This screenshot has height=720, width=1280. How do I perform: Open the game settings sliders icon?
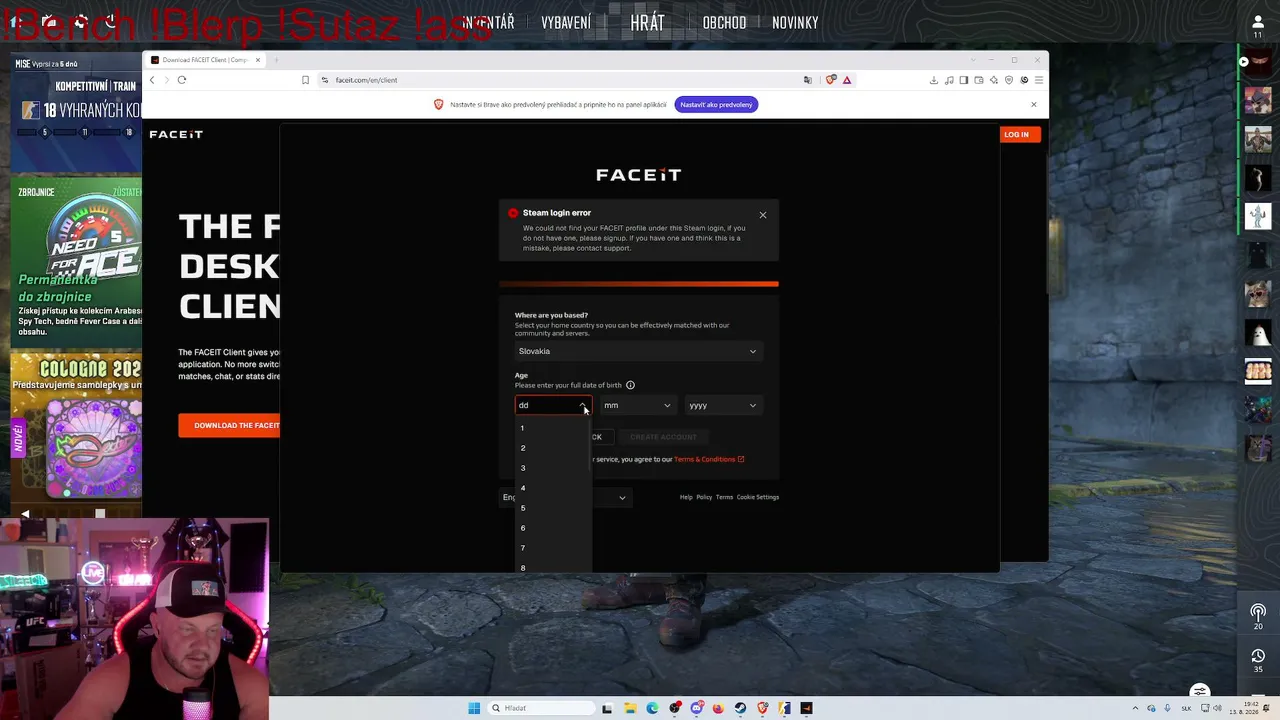click(x=1200, y=691)
